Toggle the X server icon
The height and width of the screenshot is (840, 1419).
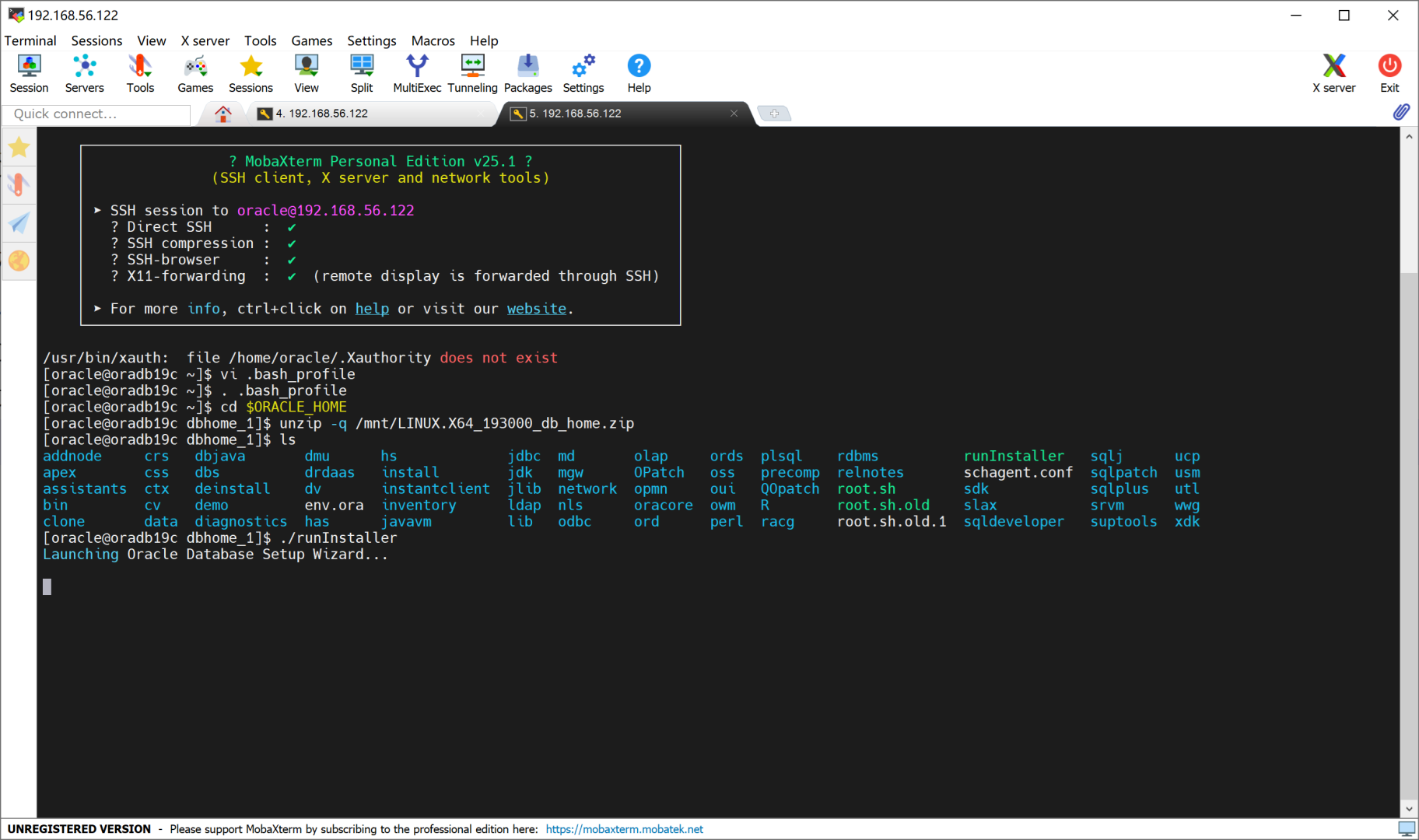point(1334,74)
